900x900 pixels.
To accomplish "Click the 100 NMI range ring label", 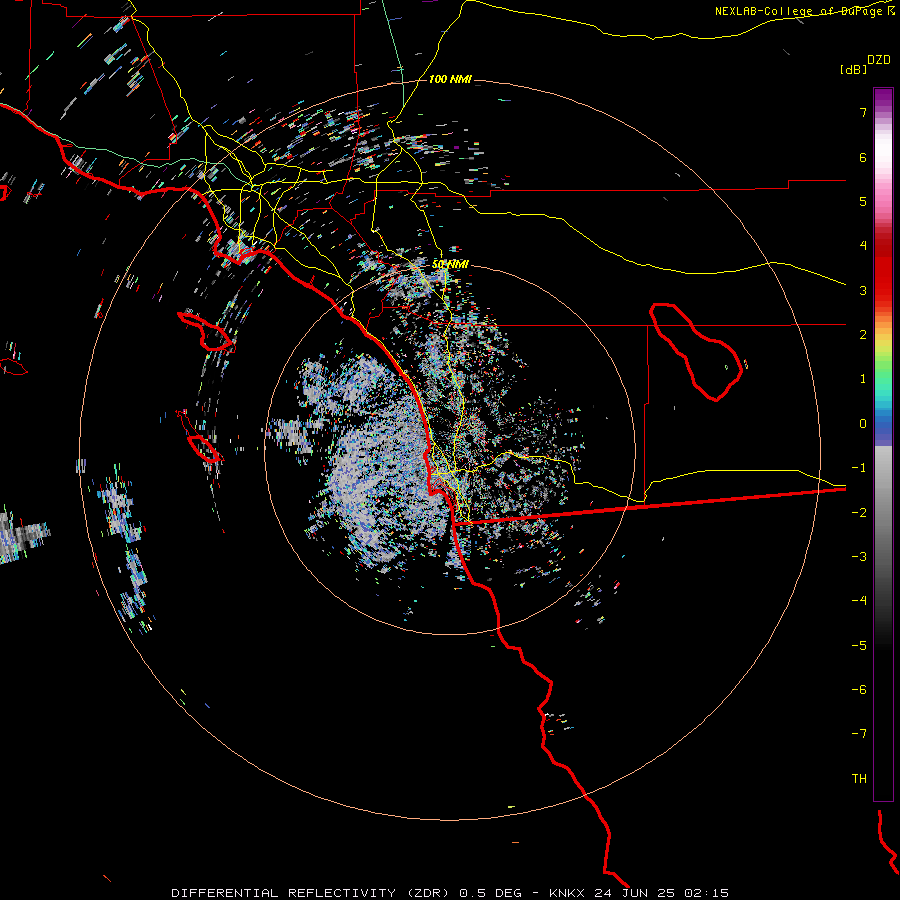I will tap(450, 79).
